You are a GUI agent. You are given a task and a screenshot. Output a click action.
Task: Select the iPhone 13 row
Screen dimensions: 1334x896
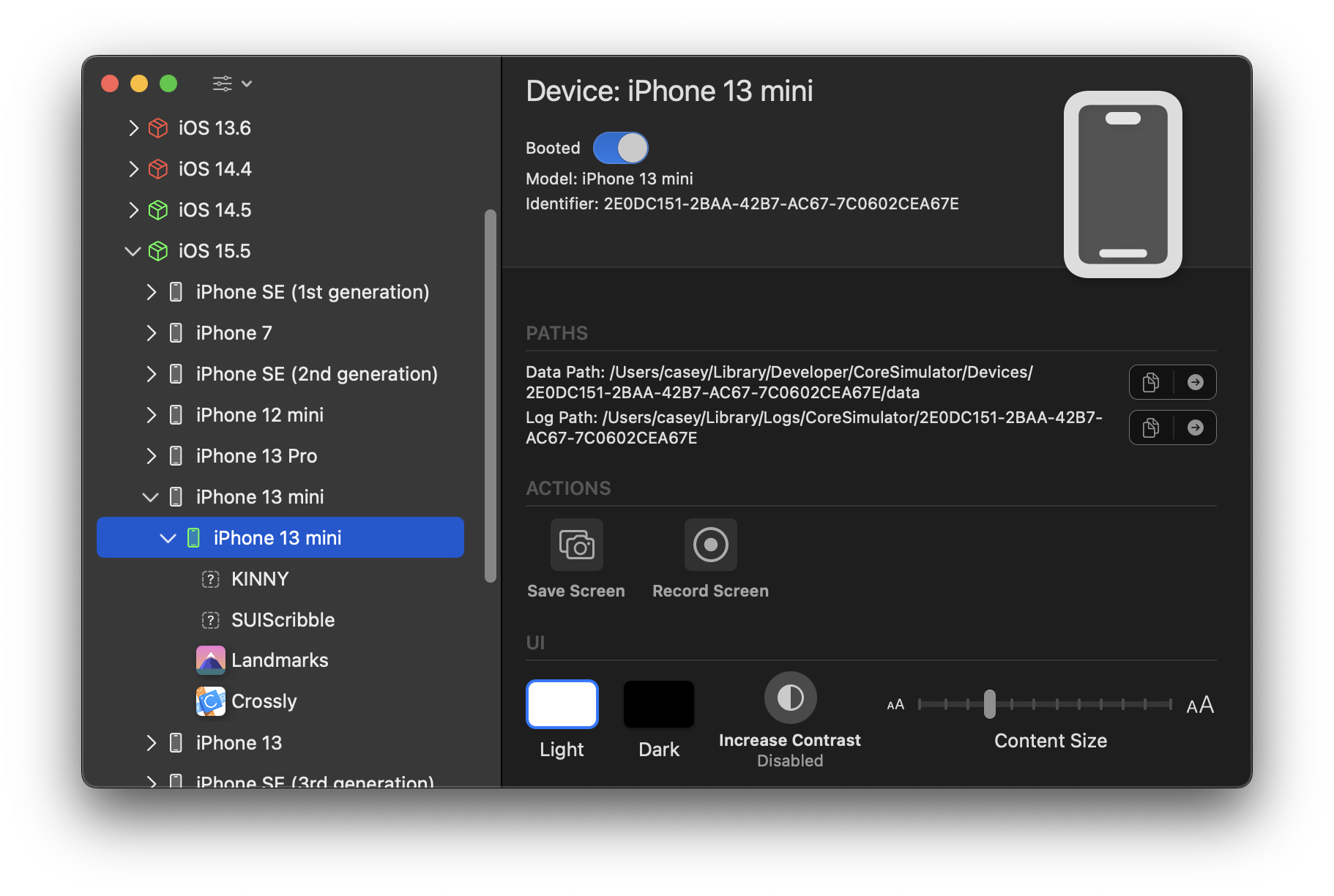[280, 743]
